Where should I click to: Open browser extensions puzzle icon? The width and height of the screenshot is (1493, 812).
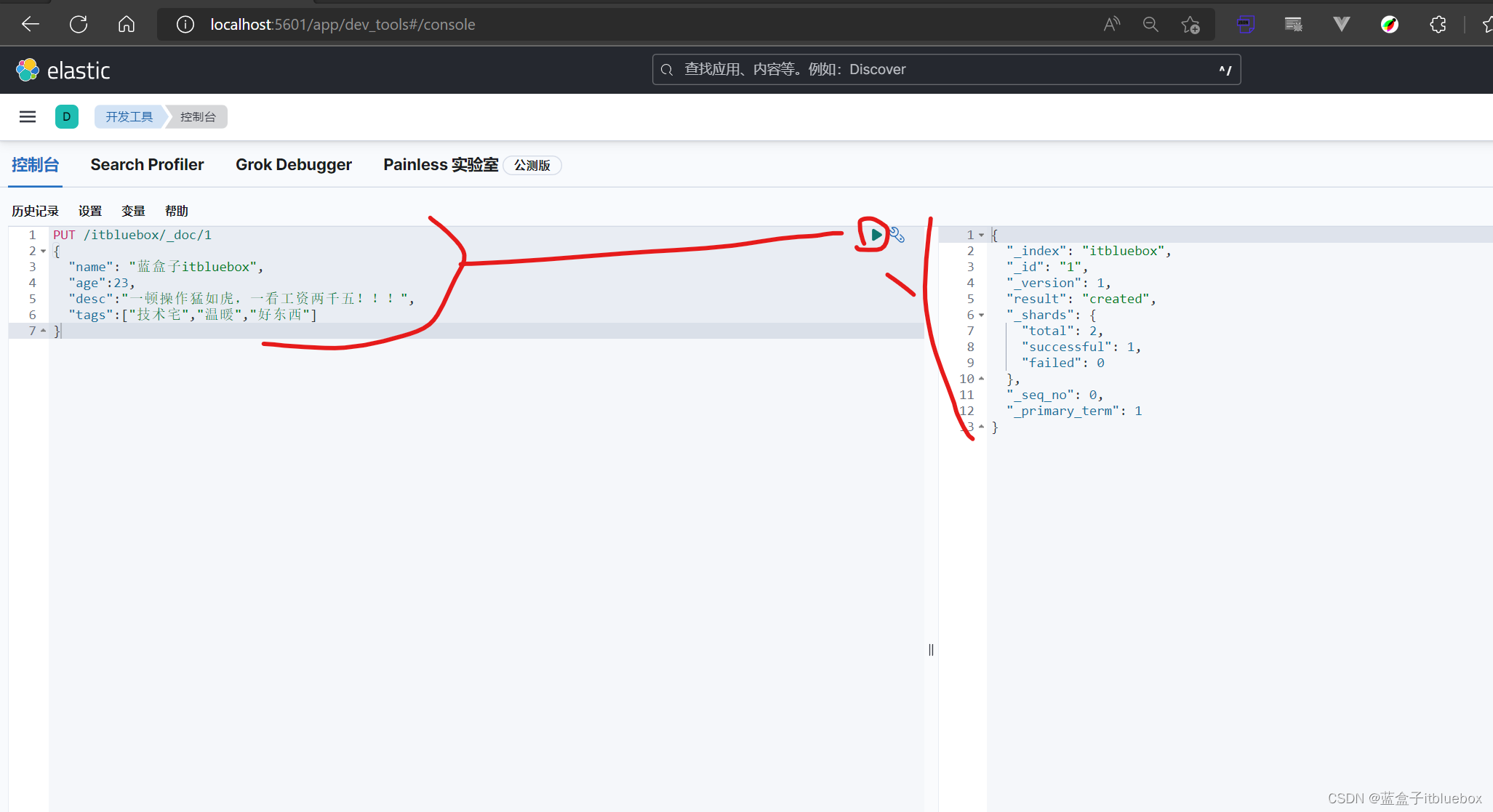tap(1438, 25)
